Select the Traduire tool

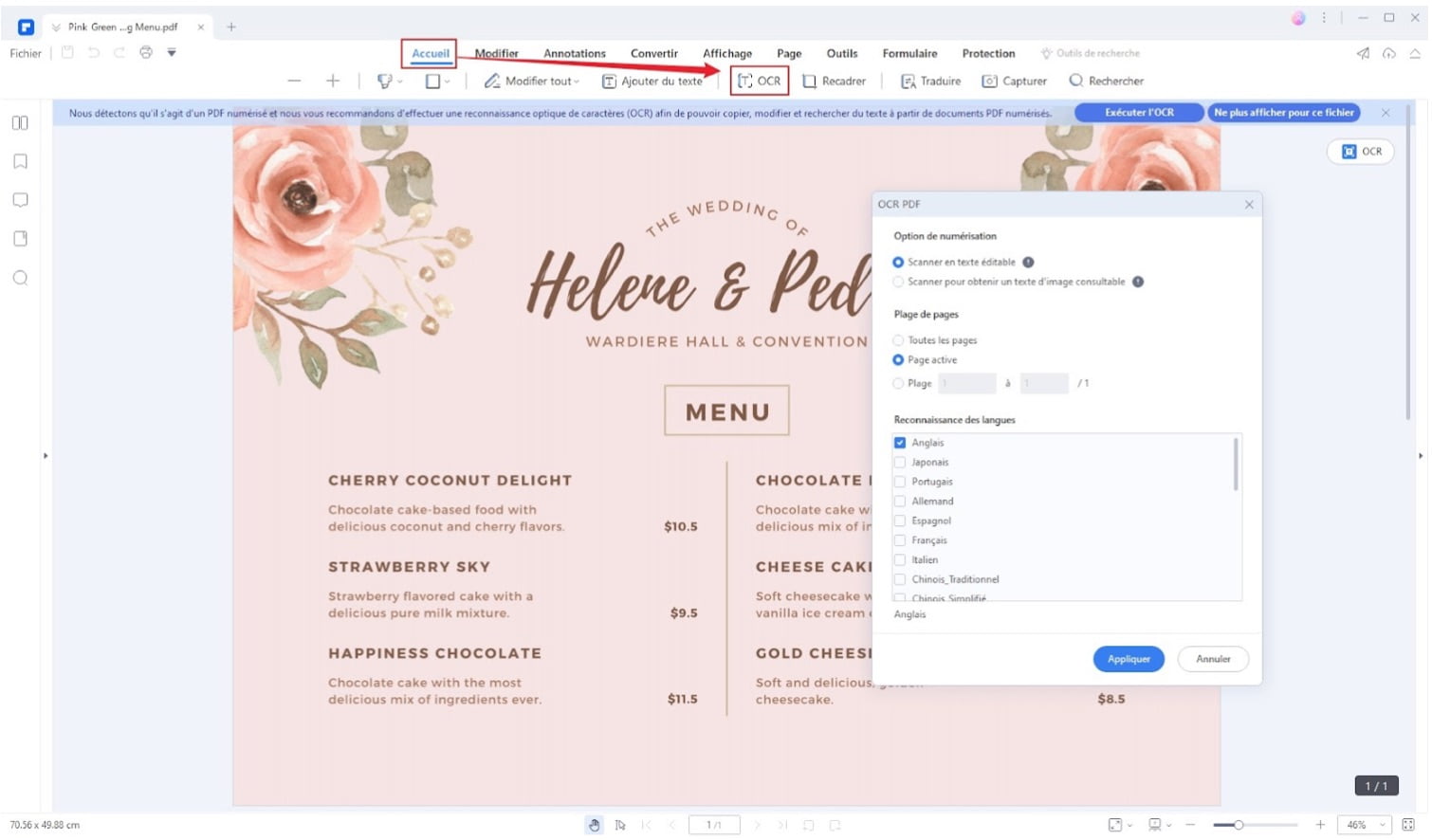(x=929, y=82)
